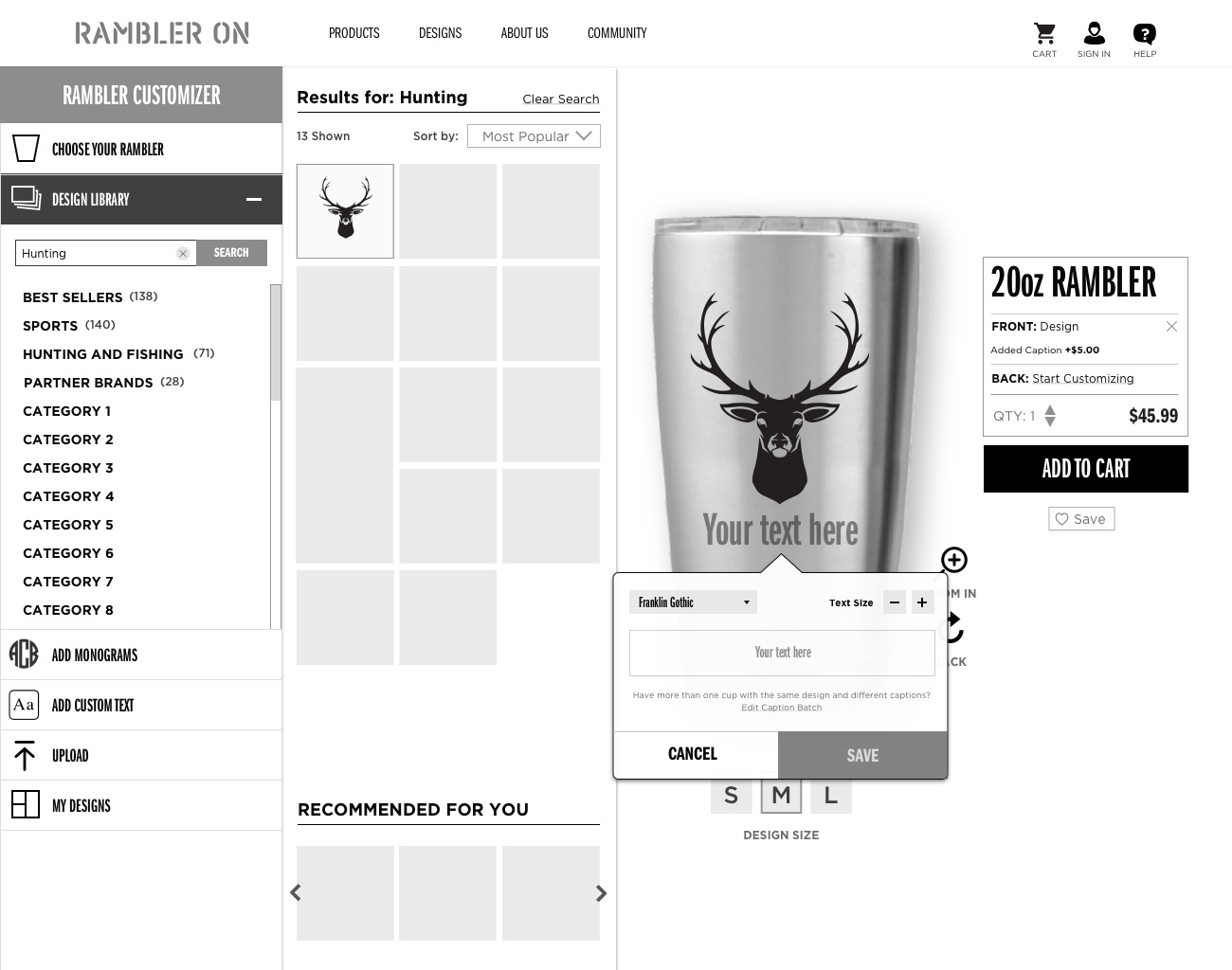1232x970 pixels.
Task: Open the Upload arrow icon
Action: [25, 755]
